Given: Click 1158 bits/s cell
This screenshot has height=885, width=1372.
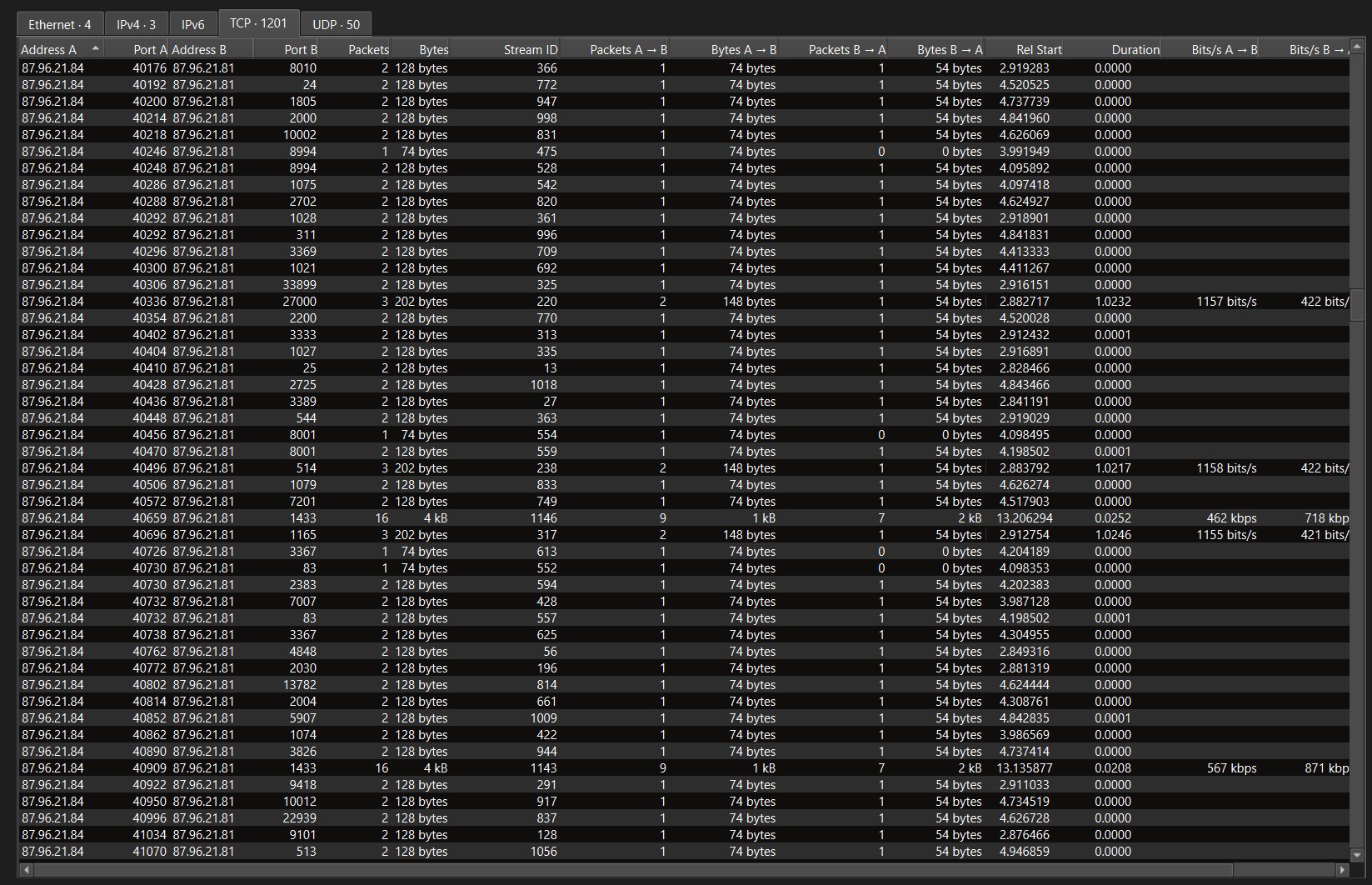Looking at the screenshot, I should (1226, 468).
